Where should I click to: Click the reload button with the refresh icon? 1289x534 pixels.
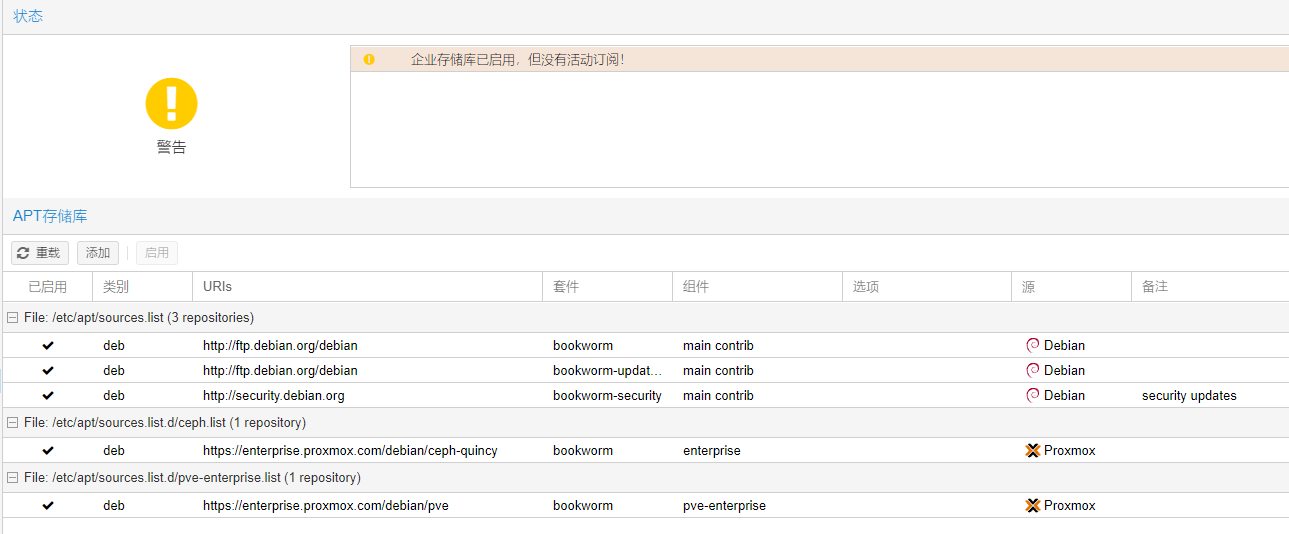tap(39, 253)
